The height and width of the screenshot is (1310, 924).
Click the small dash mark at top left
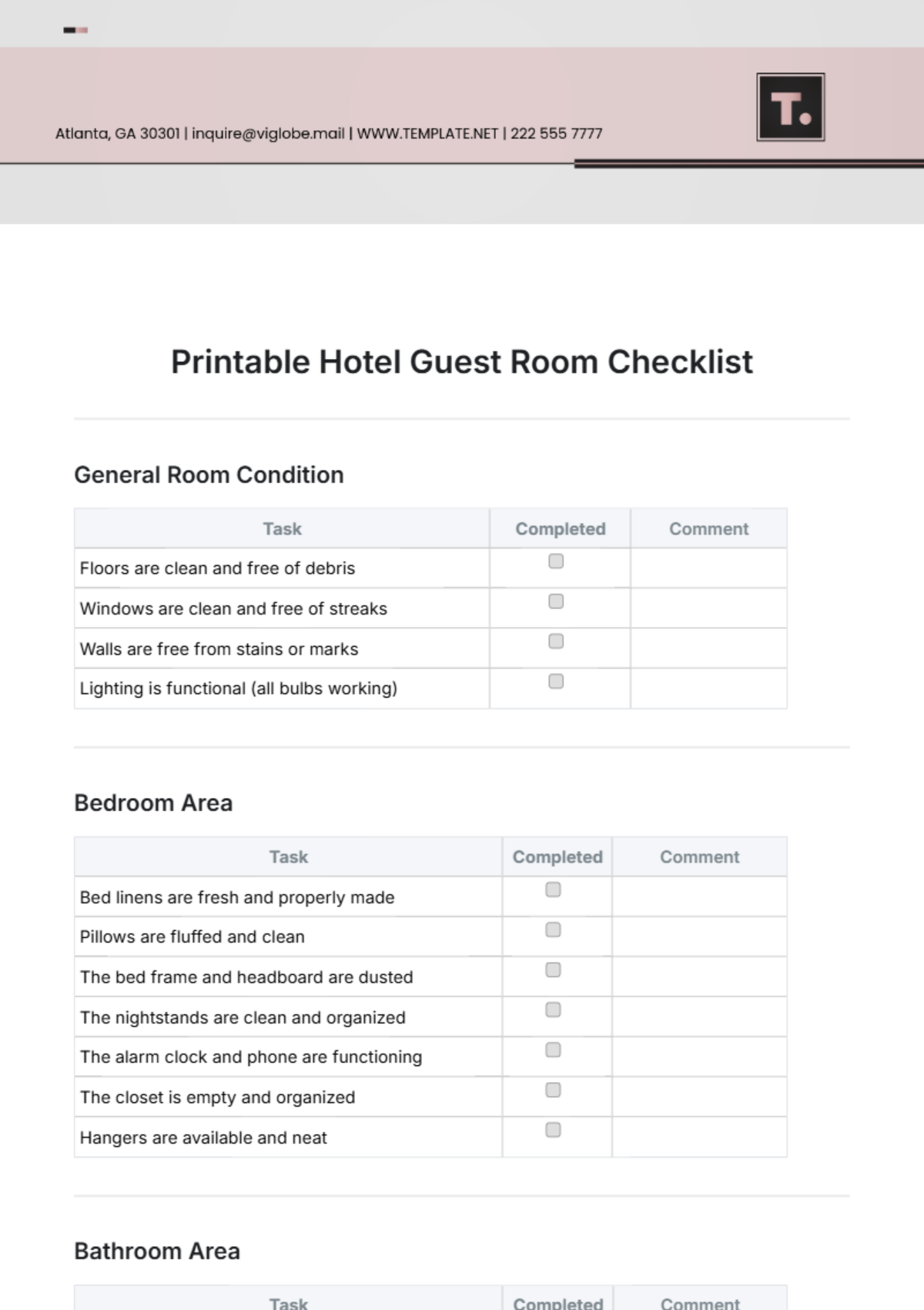coord(75,30)
